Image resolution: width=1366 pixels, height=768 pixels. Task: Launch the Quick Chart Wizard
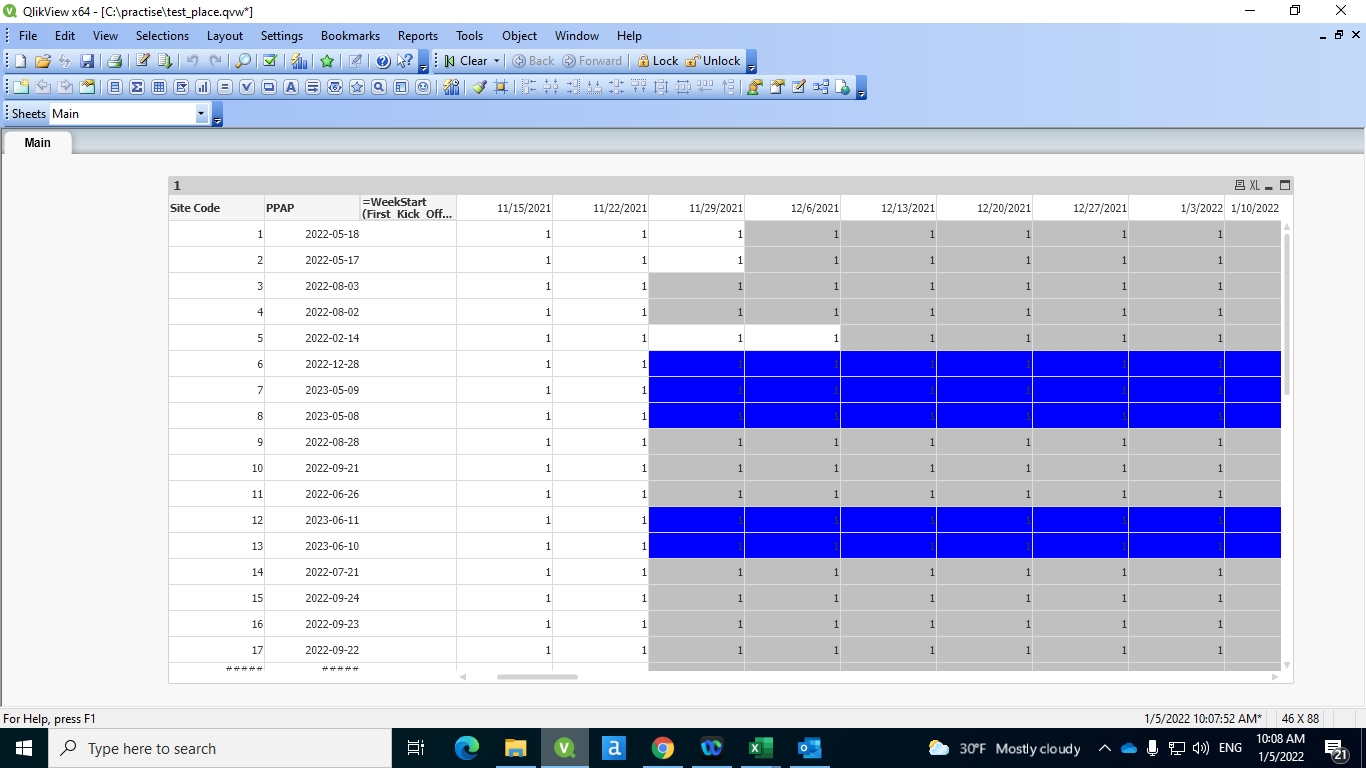(299, 60)
